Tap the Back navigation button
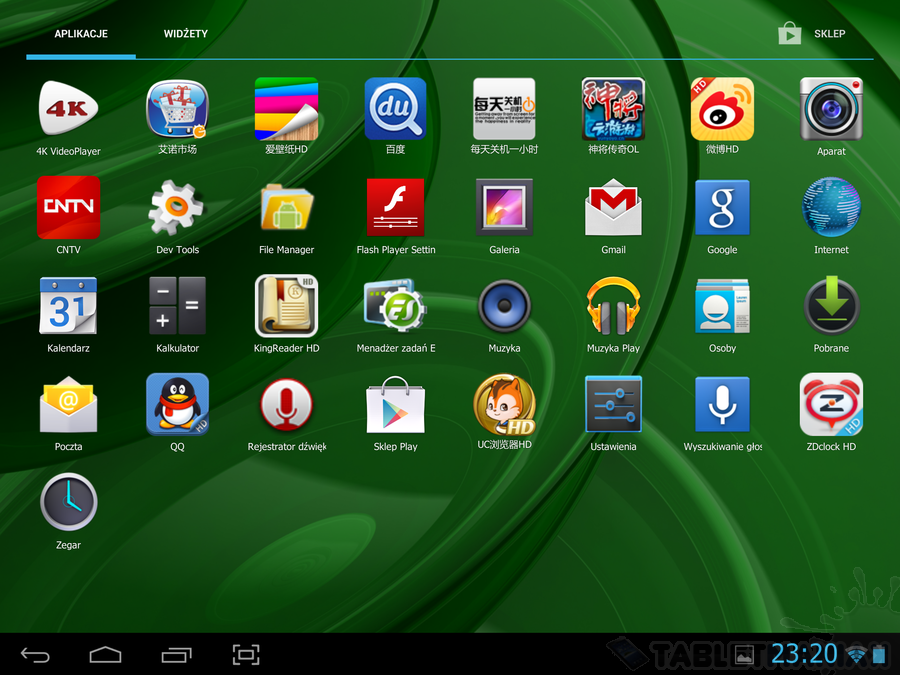 coord(35,654)
